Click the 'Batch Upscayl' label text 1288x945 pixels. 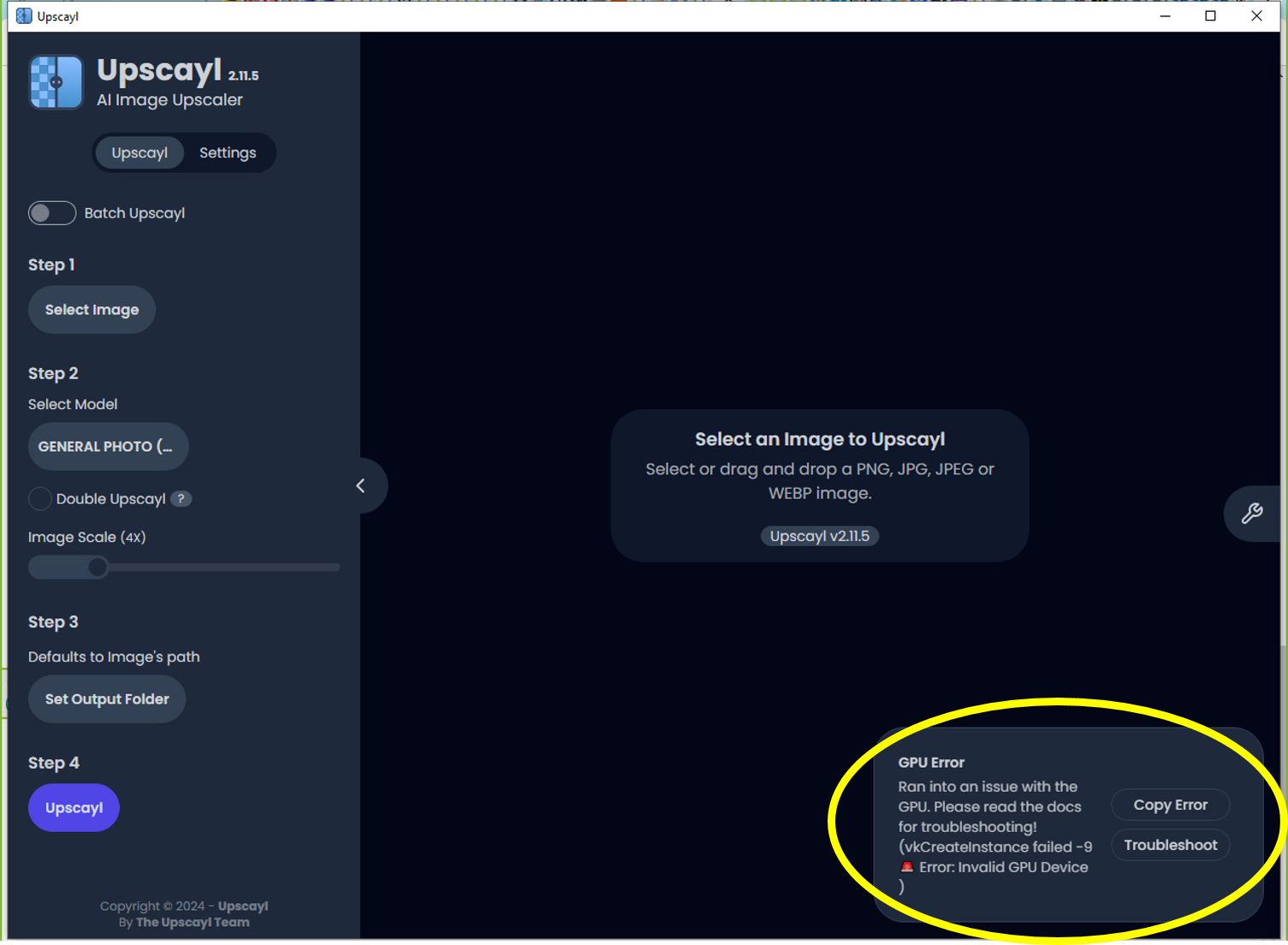(x=134, y=213)
